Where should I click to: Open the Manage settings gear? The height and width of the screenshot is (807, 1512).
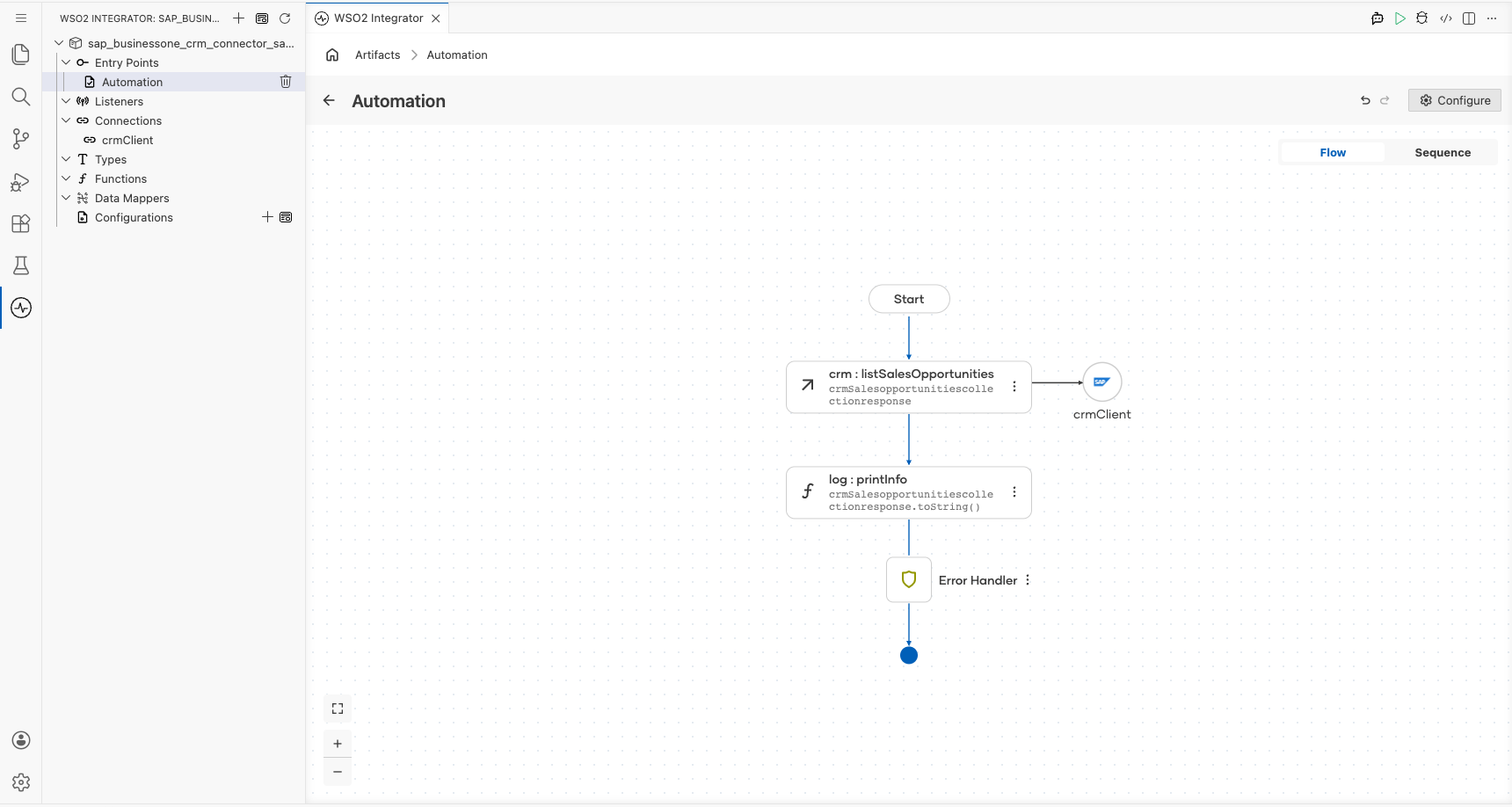tap(21, 782)
